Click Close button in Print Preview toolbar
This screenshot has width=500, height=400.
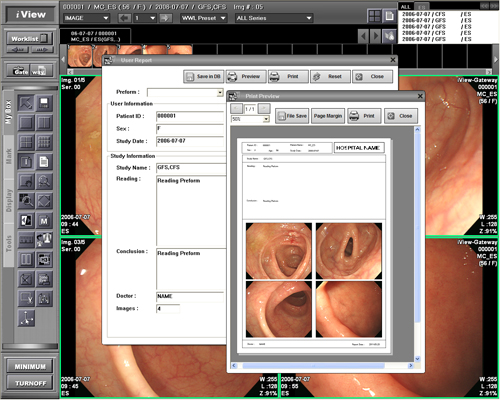[x=401, y=116]
